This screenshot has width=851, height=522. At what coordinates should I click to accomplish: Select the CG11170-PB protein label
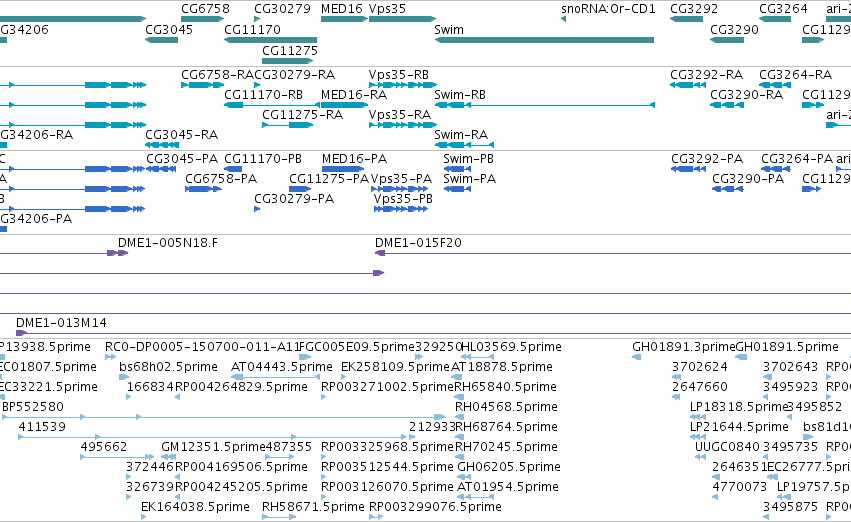pyautogui.click(x=263, y=158)
